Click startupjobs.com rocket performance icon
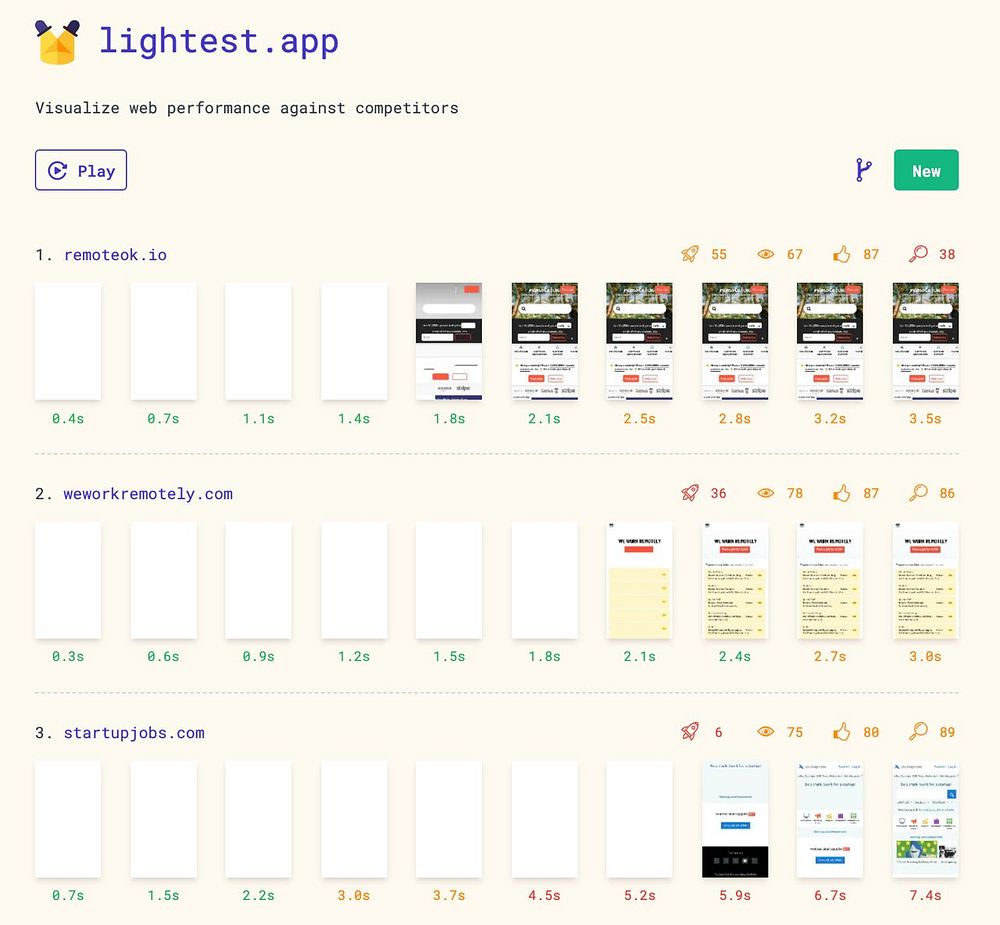 [x=690, y=732]
